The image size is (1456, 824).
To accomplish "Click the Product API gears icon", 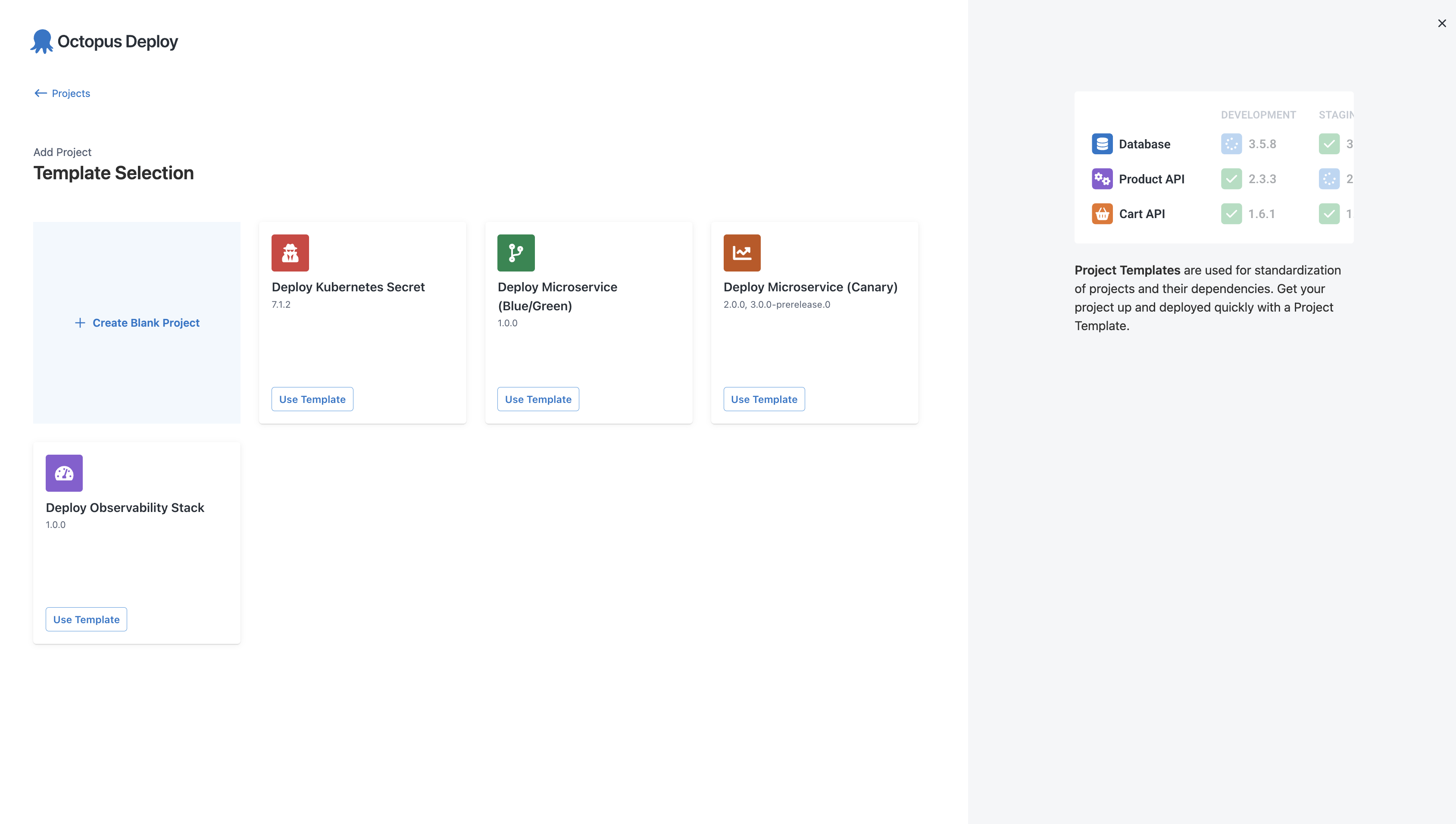I will [1102, 179].
